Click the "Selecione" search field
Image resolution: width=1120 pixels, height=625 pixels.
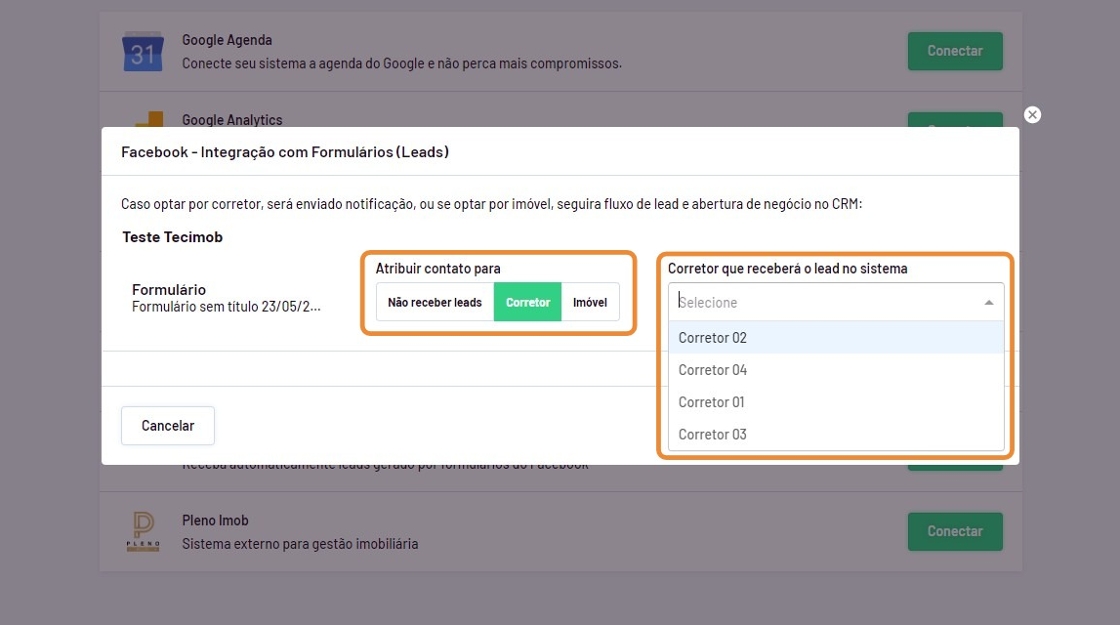(820, 302)
